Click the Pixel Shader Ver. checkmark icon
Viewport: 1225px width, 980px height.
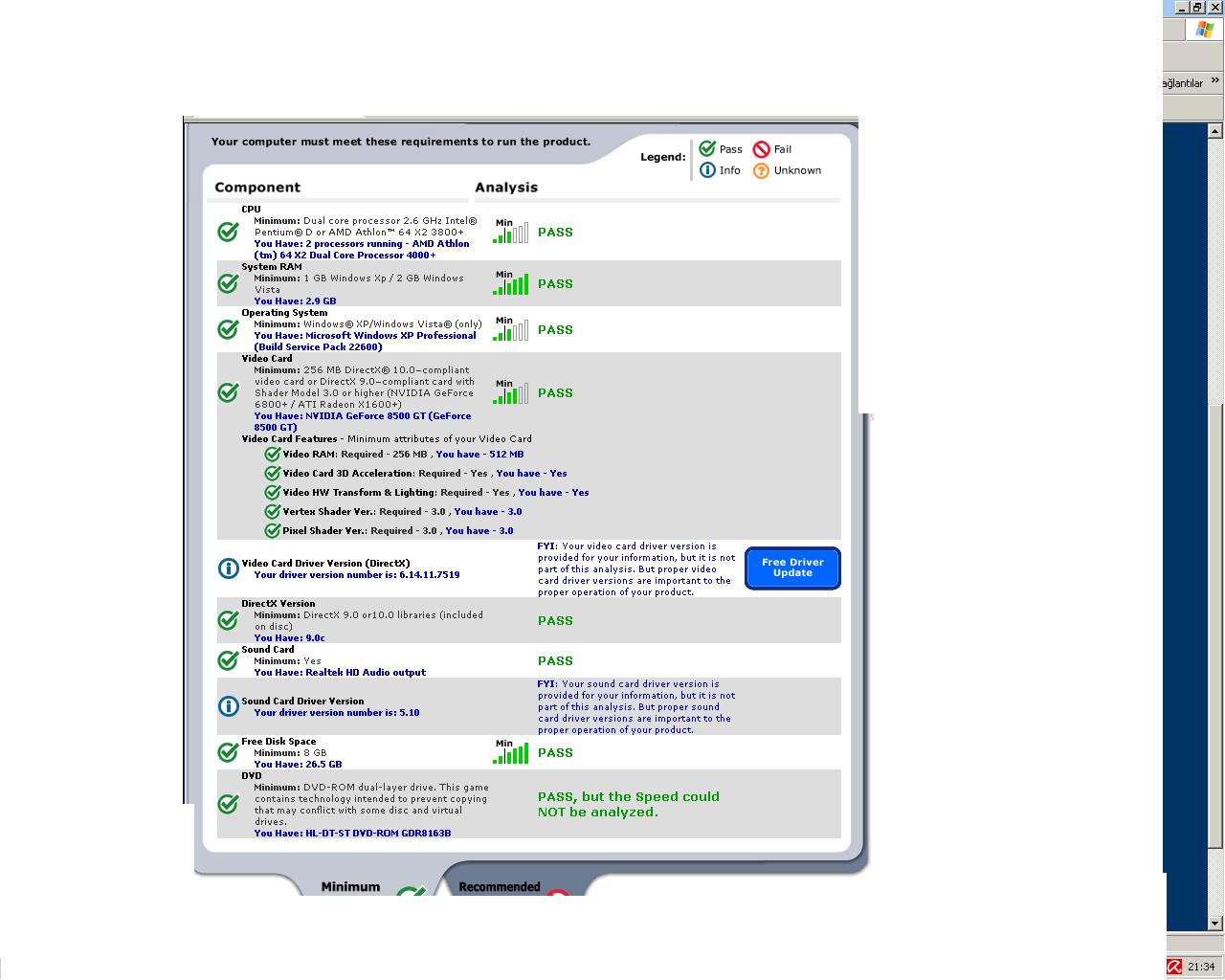coord(273,530)
